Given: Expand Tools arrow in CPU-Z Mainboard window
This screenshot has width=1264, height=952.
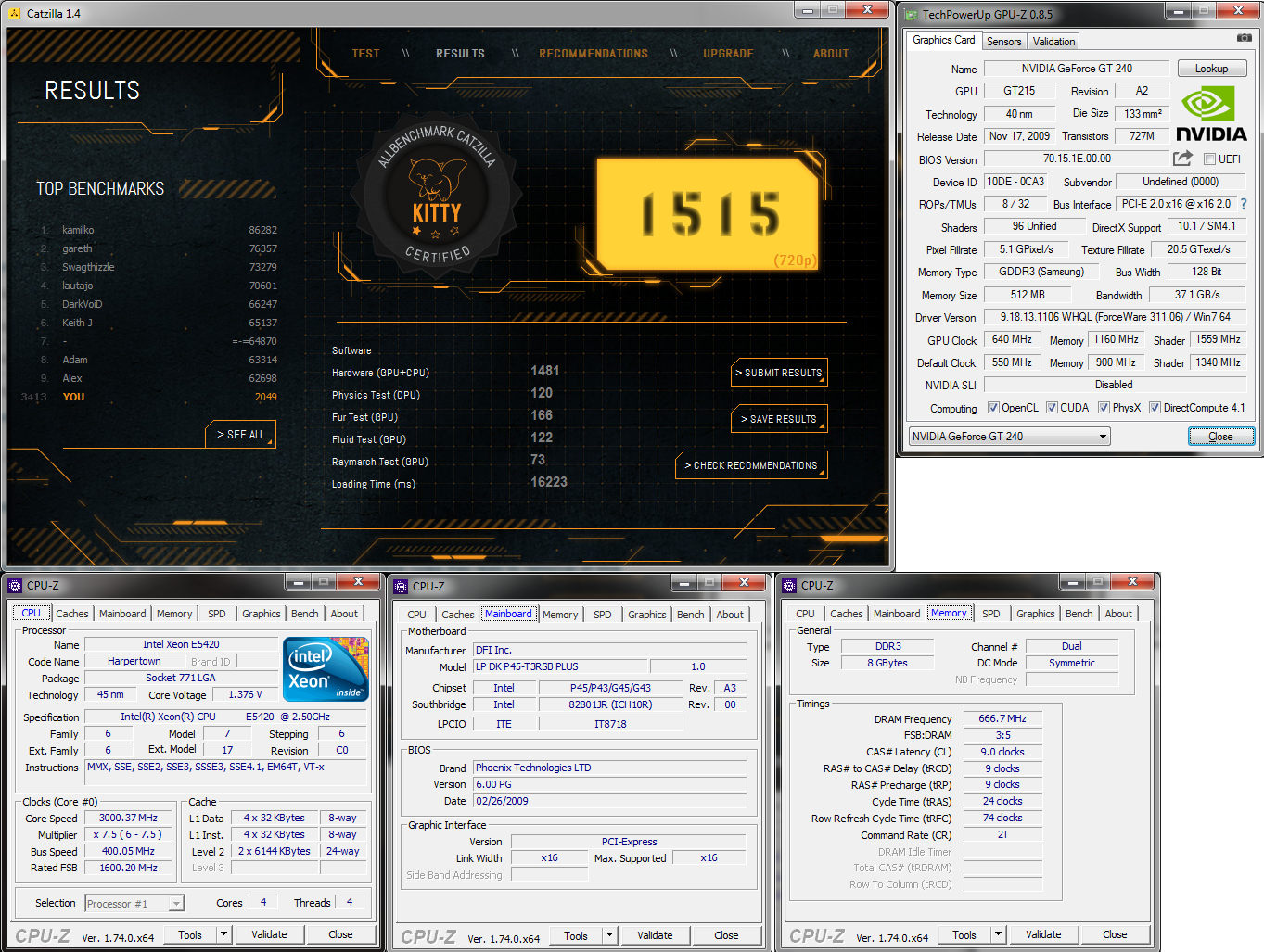Looking at the screenshot, I should click(609, 935).
